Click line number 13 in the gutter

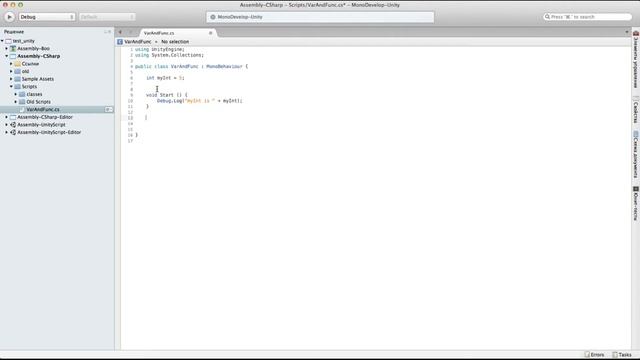point(130,118)
